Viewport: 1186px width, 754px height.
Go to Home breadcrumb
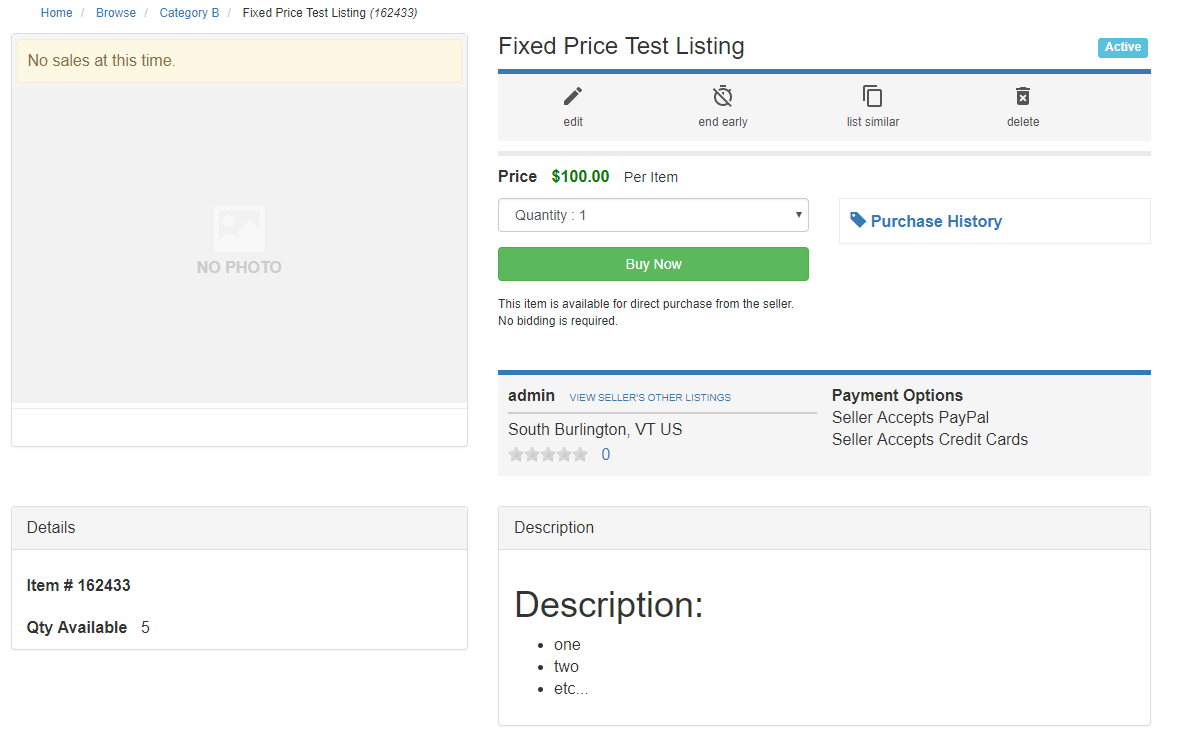click(57, 13)
